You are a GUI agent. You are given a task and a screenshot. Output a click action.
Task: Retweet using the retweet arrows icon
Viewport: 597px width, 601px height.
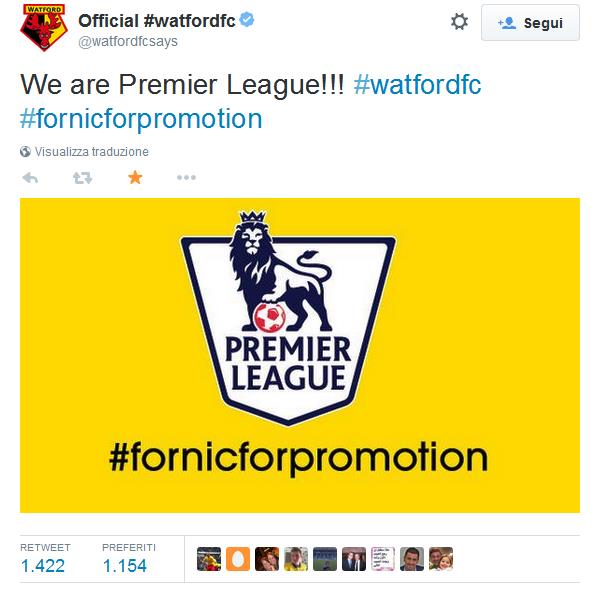click(82, 178)
